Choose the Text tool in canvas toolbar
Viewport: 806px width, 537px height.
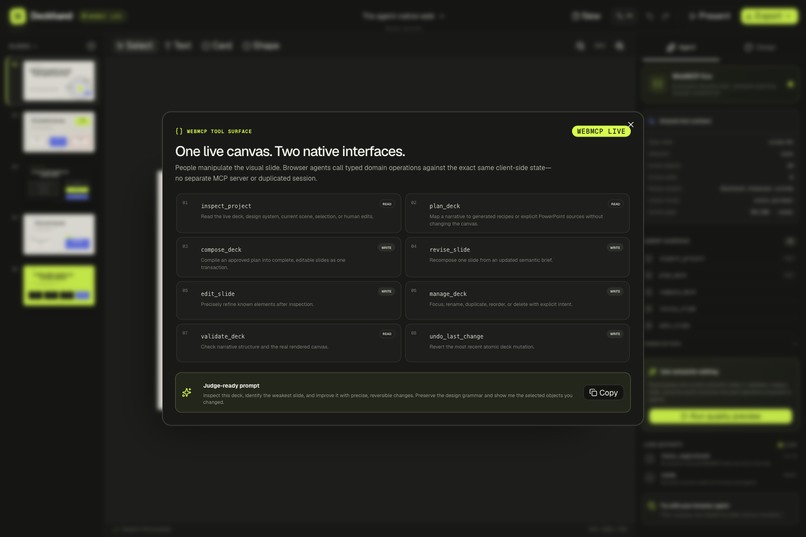pyautogui.click(x=178, y=46)
